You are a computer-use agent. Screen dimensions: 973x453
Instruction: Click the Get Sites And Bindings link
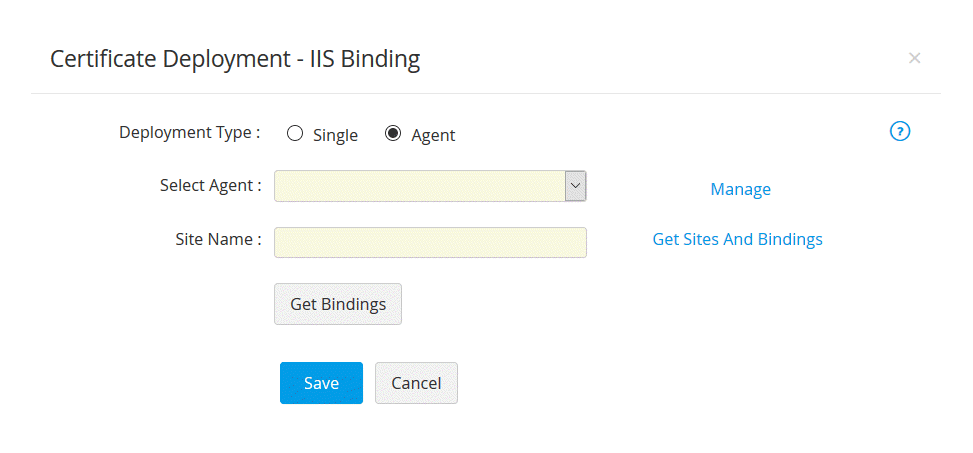[737, 239]
